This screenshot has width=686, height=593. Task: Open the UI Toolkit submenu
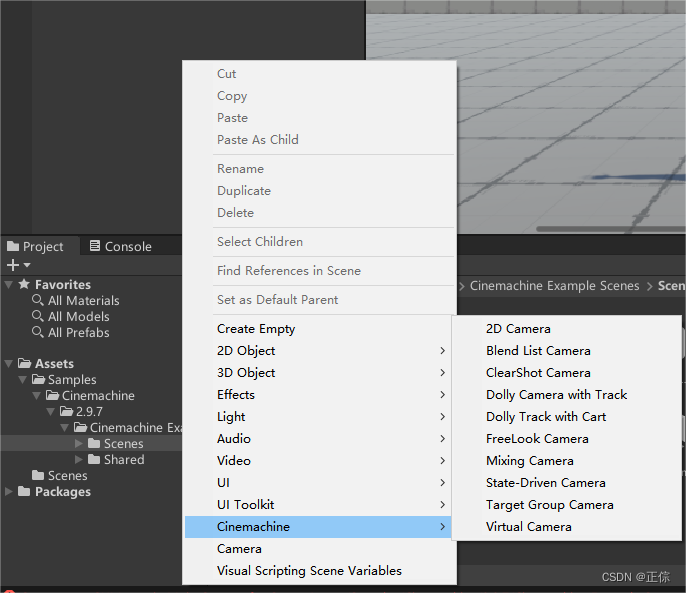click(319, 505)
